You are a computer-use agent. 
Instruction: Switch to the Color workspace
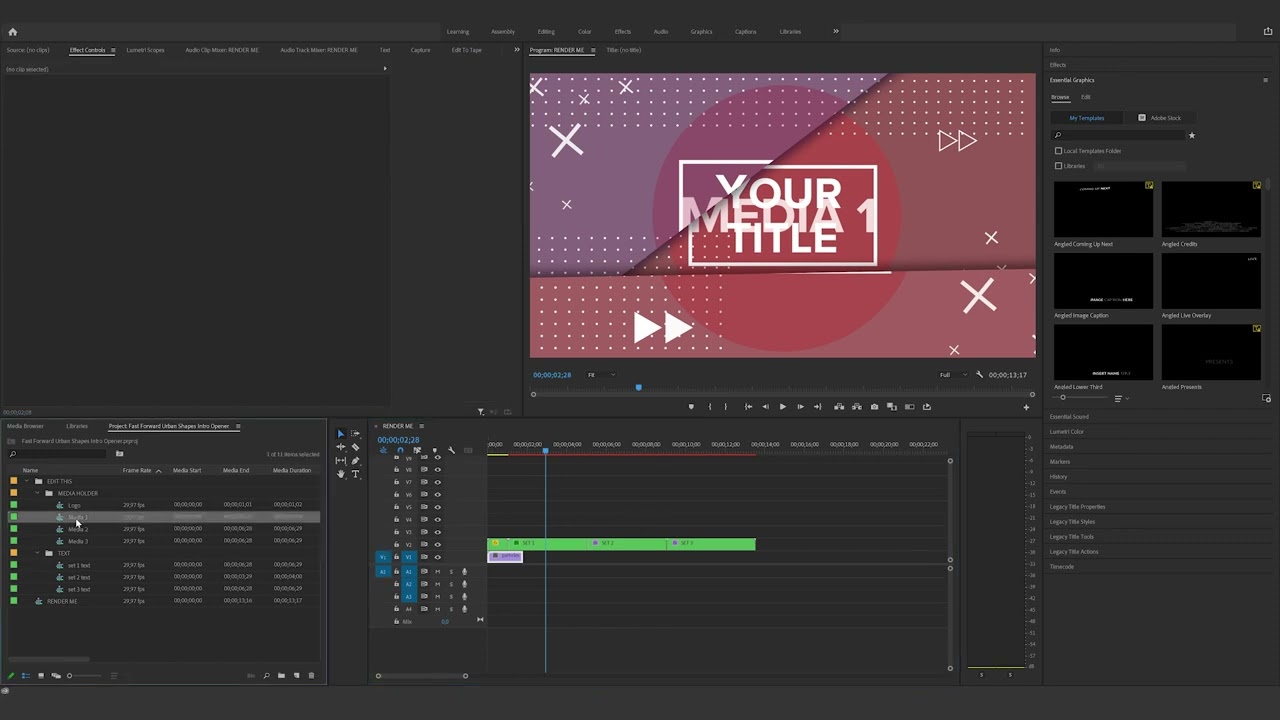click(x=585, y=32)
